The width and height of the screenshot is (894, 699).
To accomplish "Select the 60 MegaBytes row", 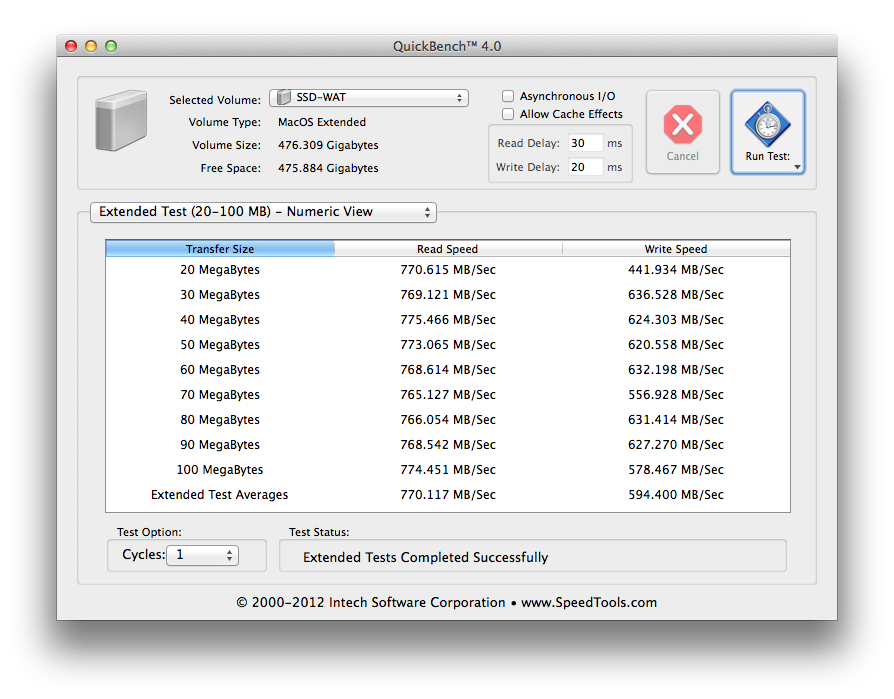I will coord(448,370).
